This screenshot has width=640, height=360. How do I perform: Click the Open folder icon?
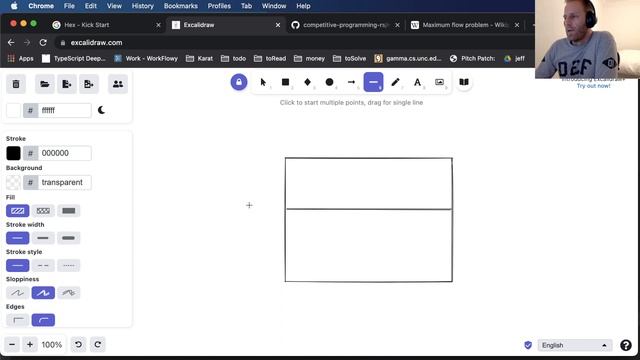[x=45, y=84]
